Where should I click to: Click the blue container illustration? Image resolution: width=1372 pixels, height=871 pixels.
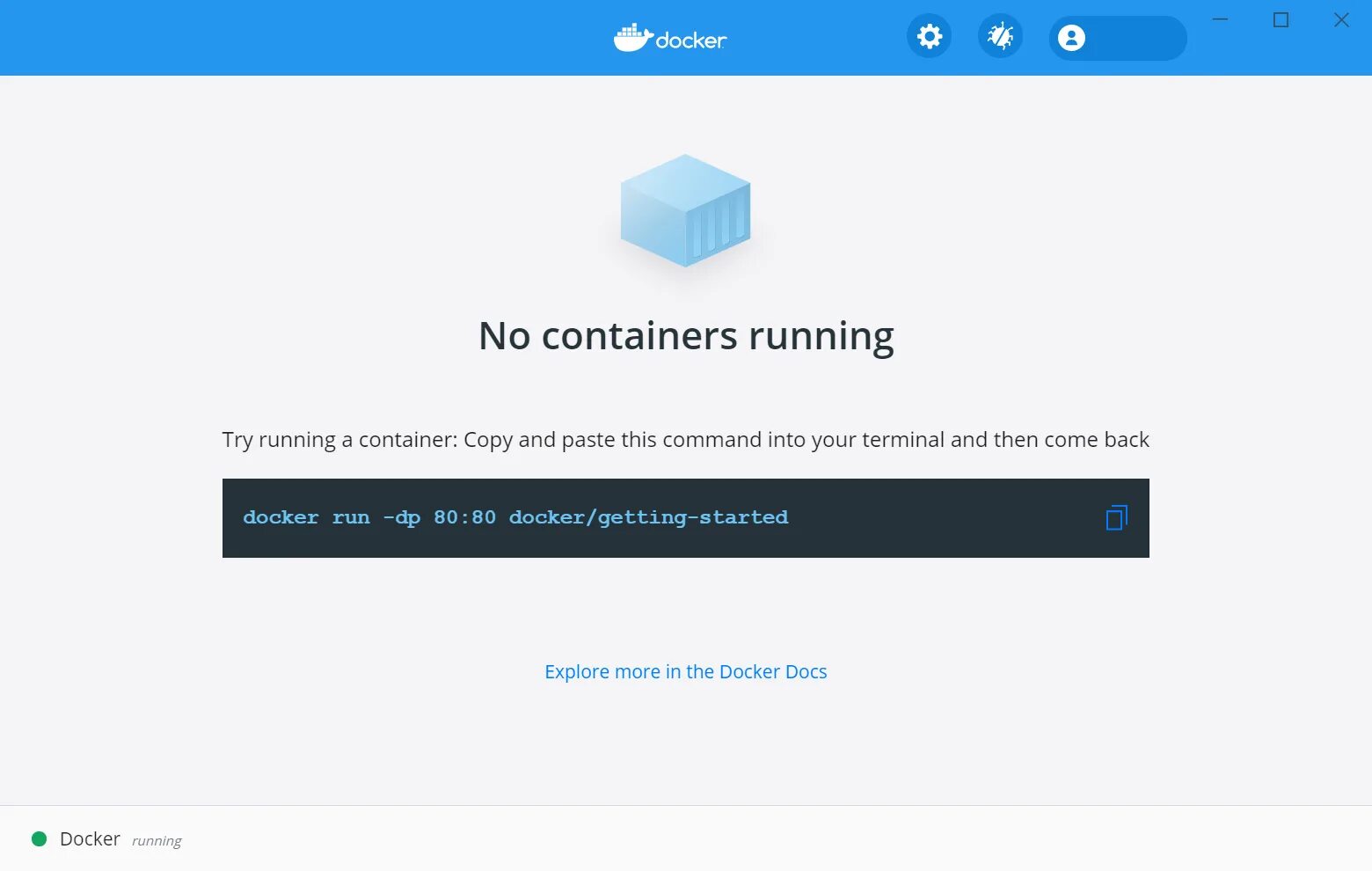(x=686, y=211)
